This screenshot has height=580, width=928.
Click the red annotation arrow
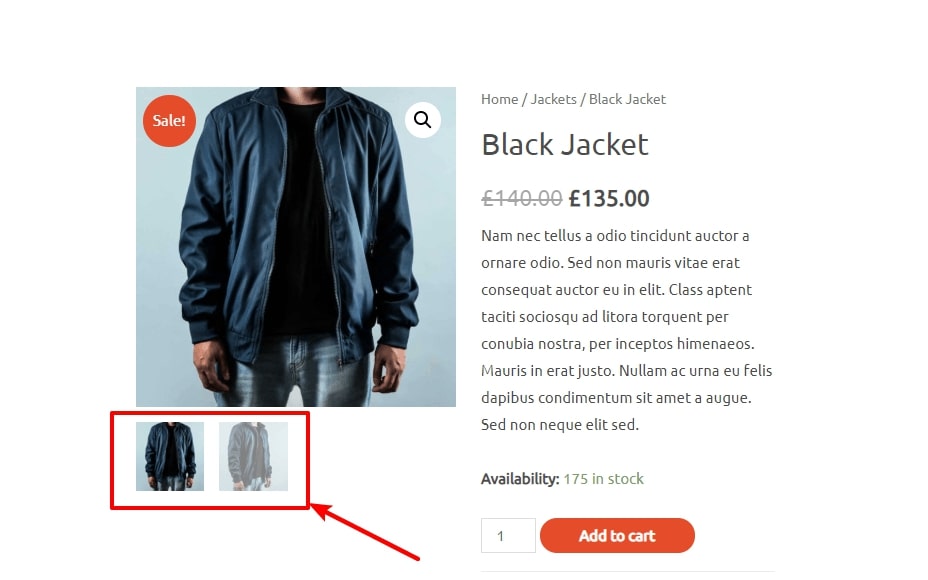pos(366,531)
